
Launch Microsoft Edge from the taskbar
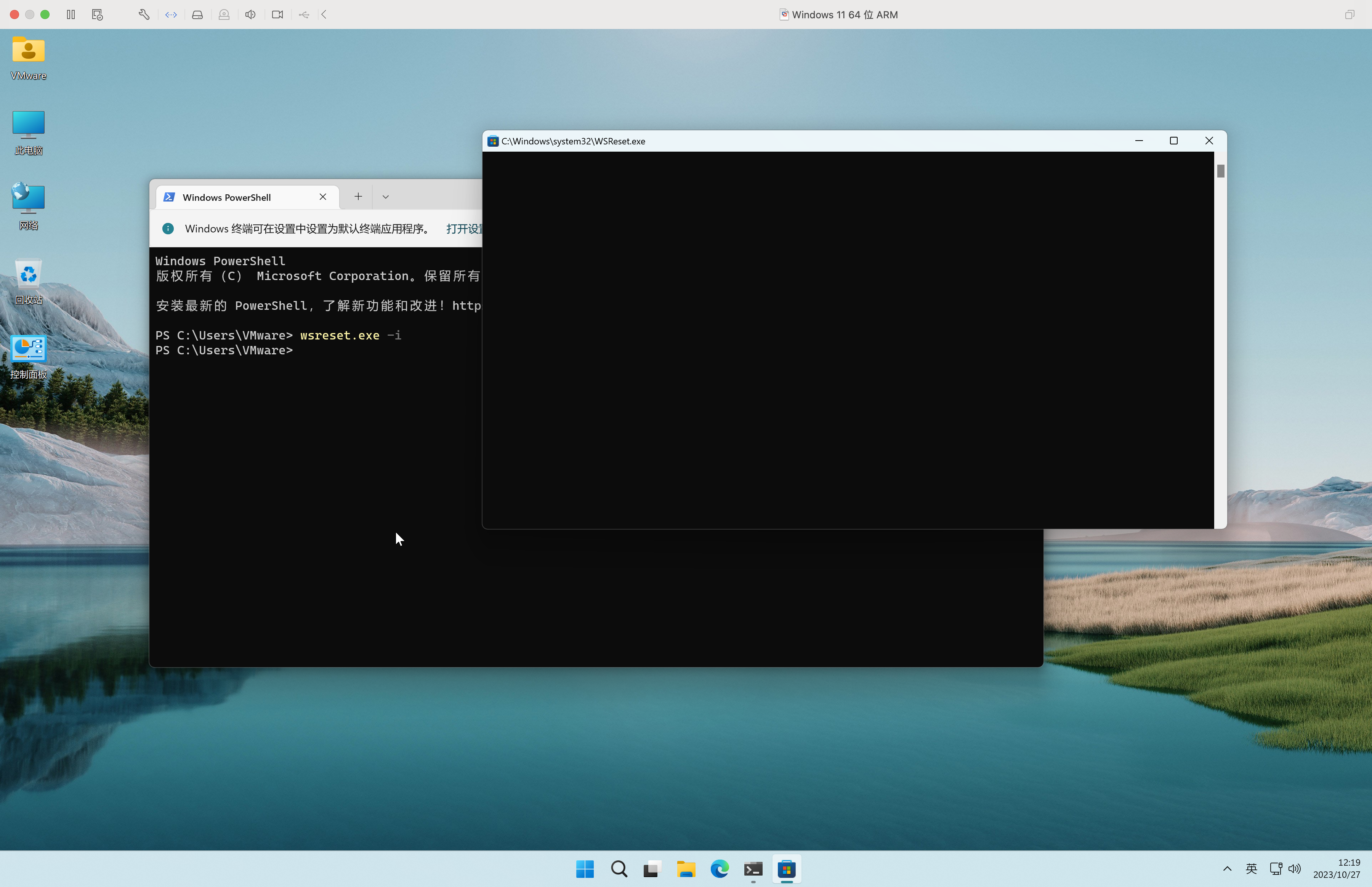tap(720, 869)
